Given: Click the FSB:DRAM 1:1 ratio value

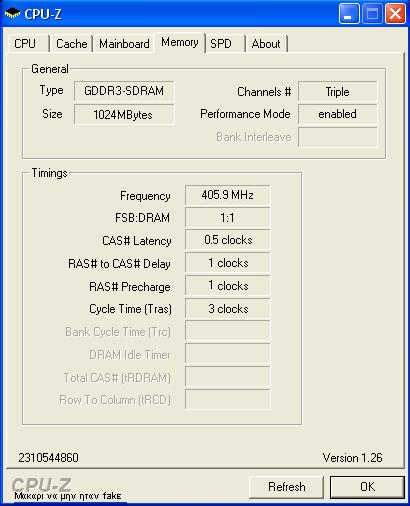Looking at the screenshot, I should coord(227,218).
